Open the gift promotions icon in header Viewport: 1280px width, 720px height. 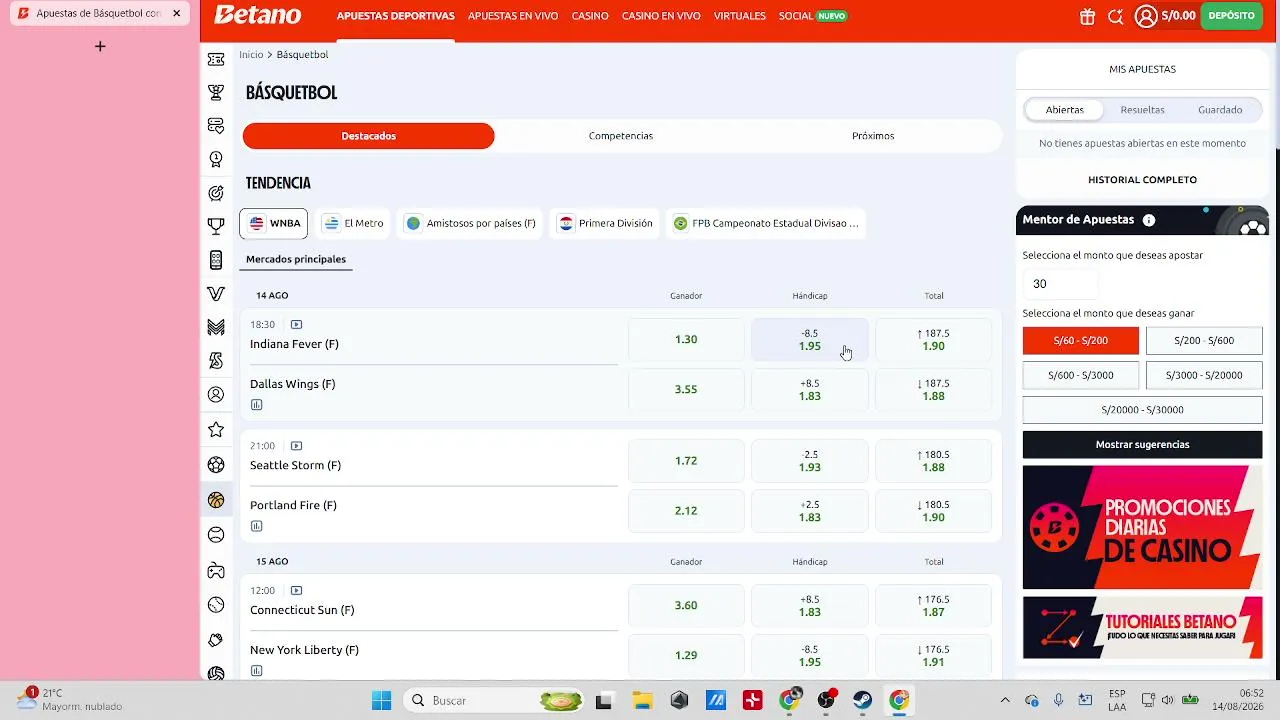1087,16
